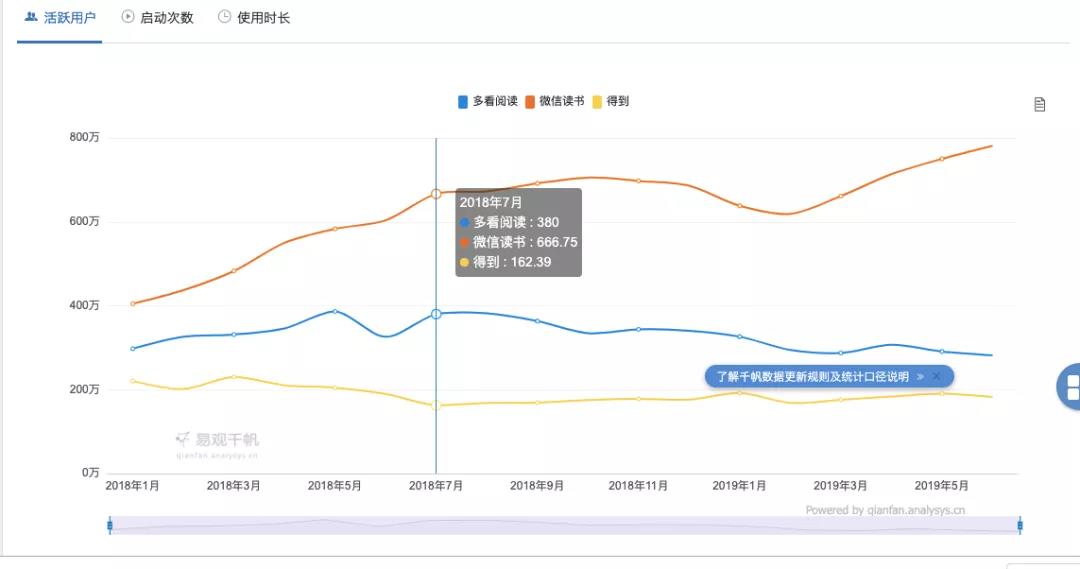Toggle the 多看阅读 legend series

pyautogui.click(x=488, y=101)
